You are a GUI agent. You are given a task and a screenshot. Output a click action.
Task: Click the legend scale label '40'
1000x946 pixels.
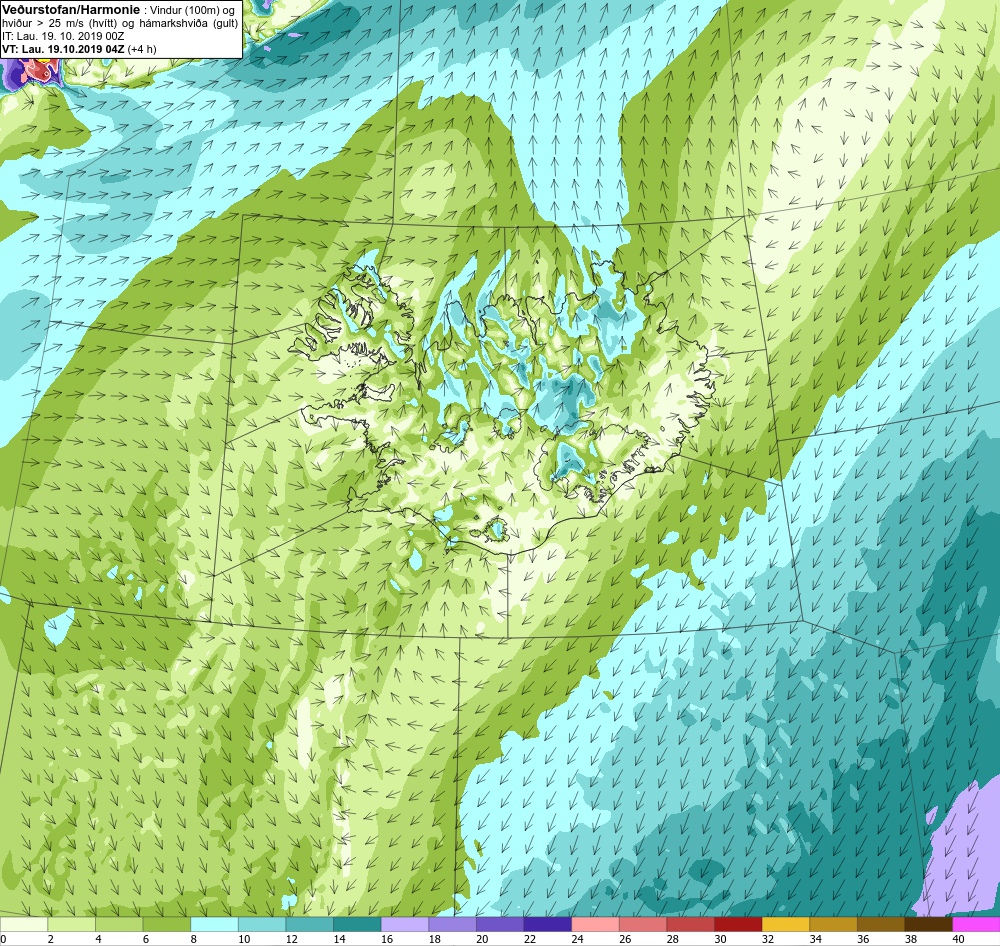pyautogui.click(x=959, y=939)
